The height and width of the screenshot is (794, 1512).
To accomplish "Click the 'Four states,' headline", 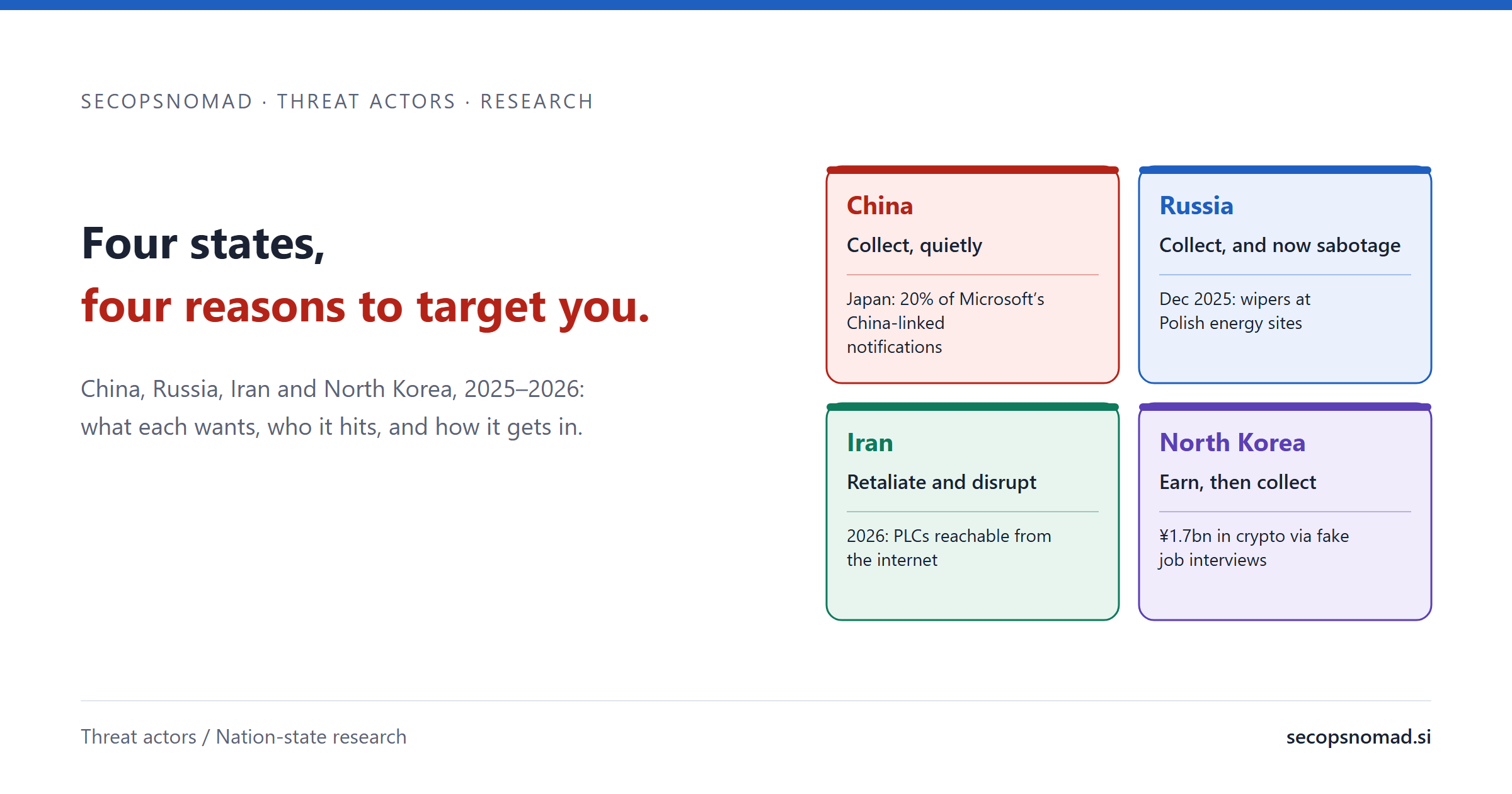I will (x=203, y=244).
